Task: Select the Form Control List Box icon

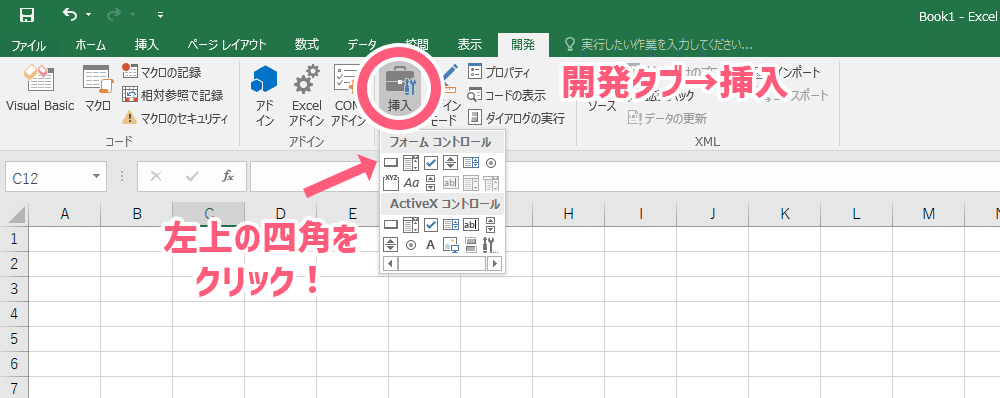Action: [471, 163]
